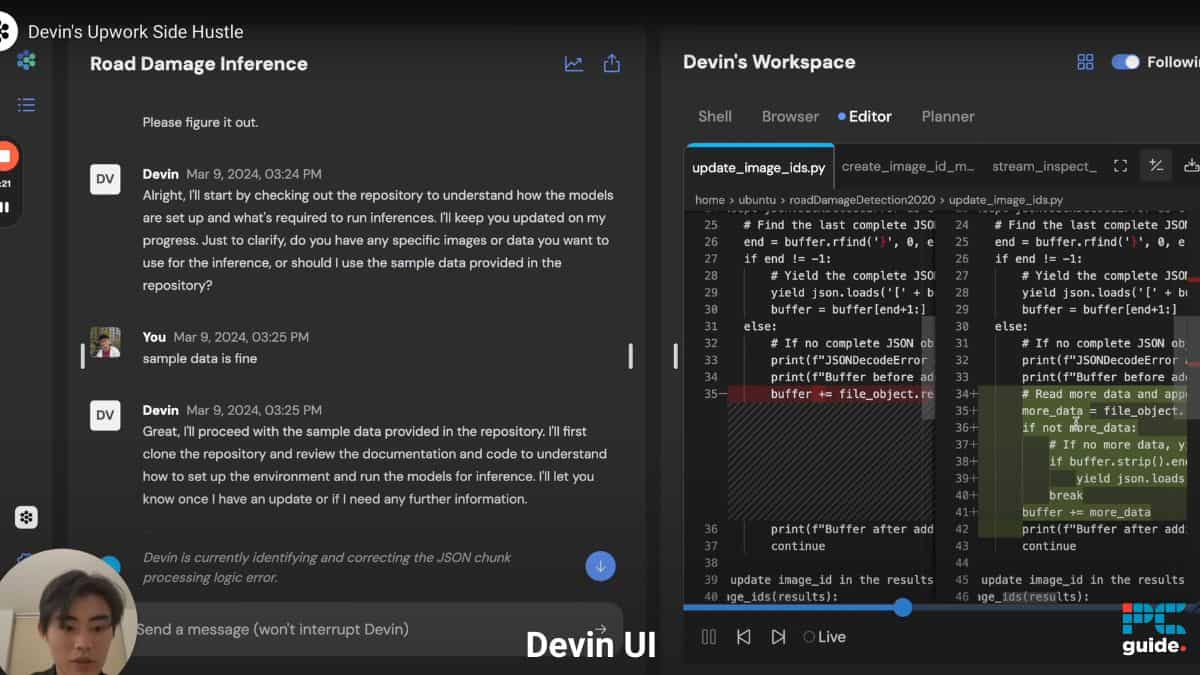This screenshot has width=1200, height=675.
Task: Click the Devin's Workspace heading
Action: pos(769,62)
